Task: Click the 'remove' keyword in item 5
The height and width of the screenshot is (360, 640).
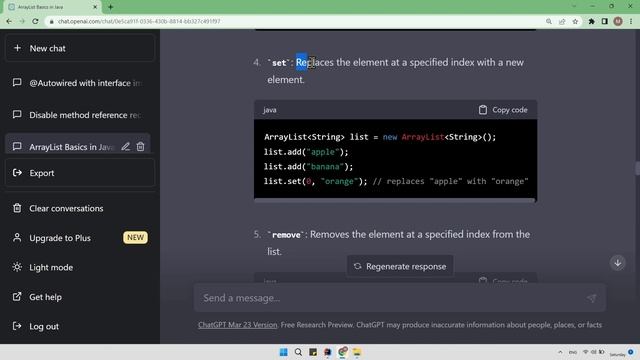Action: (286, 235)
